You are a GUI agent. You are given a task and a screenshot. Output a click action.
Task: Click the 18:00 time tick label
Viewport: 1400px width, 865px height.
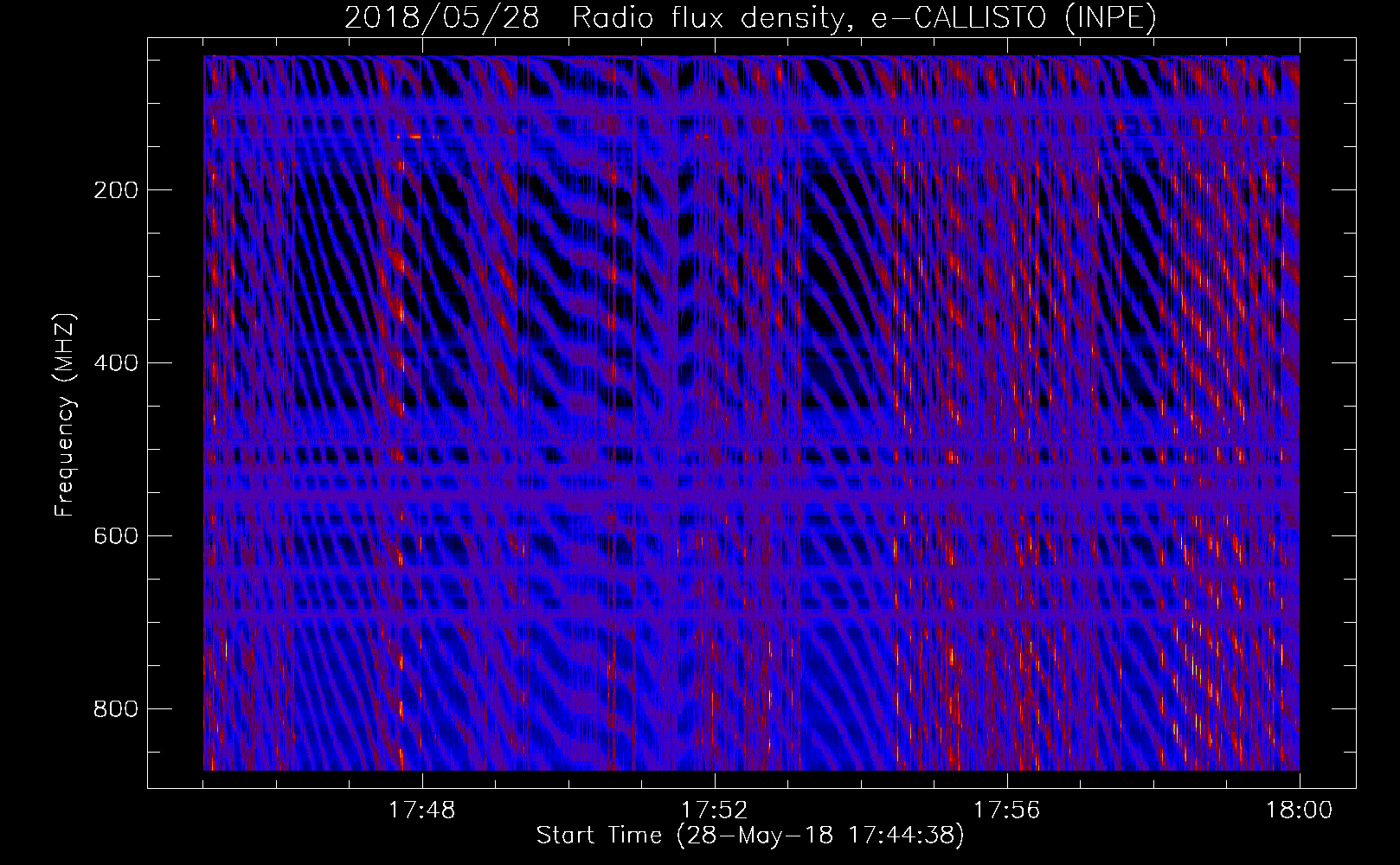coord(1300,811)
